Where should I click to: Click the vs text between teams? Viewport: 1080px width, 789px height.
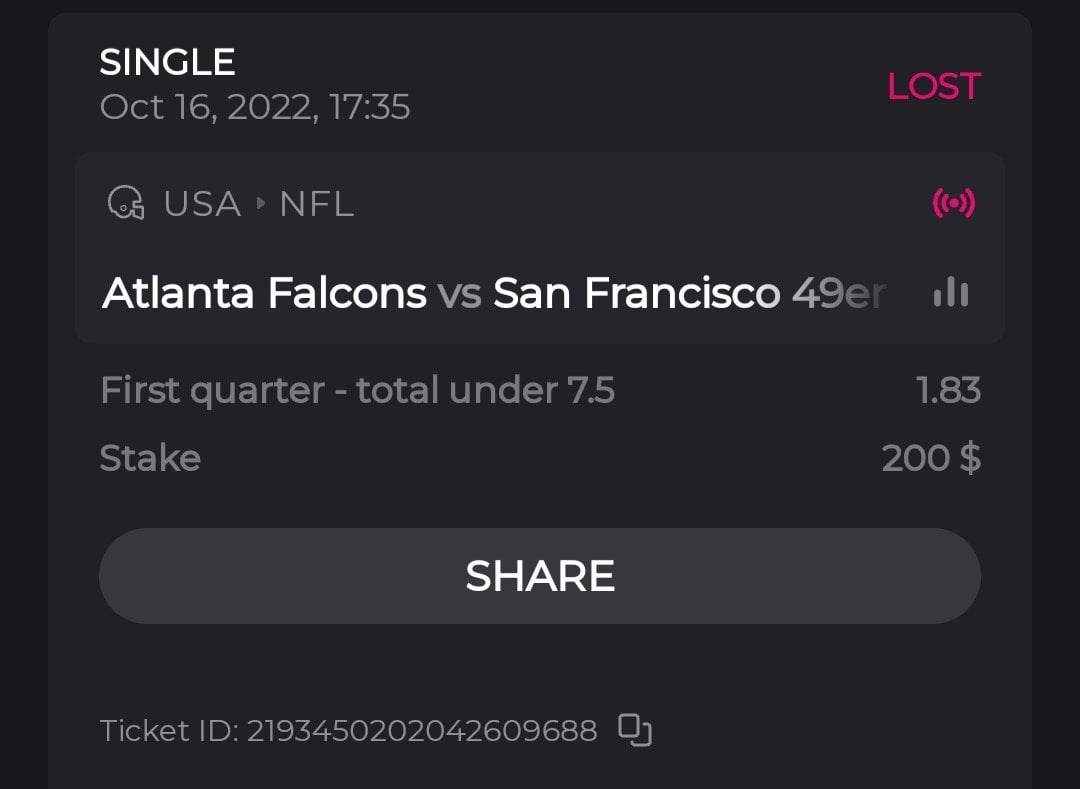coord(459,293)
